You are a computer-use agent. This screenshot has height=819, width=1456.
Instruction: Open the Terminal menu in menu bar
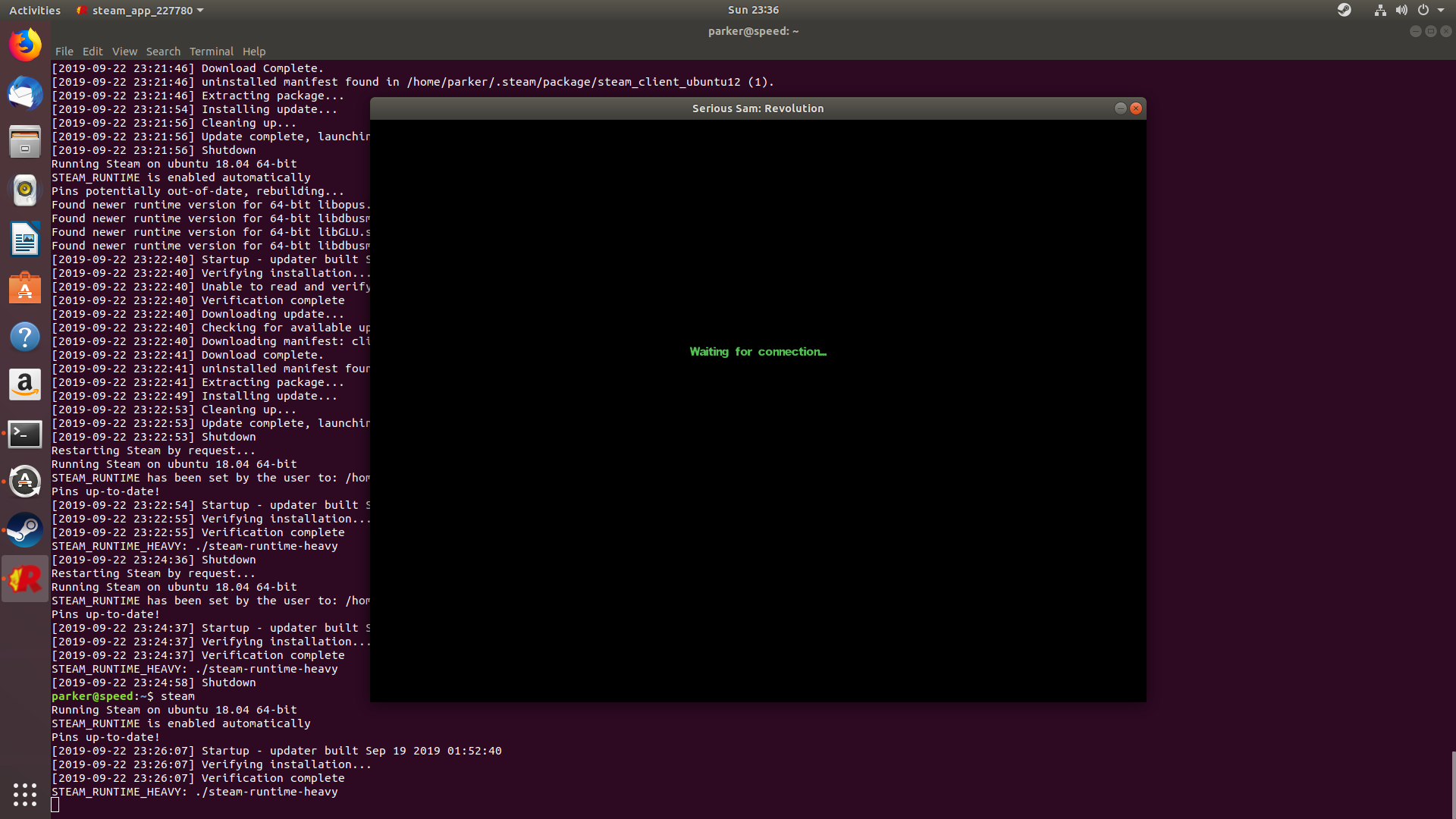point(211,52)
